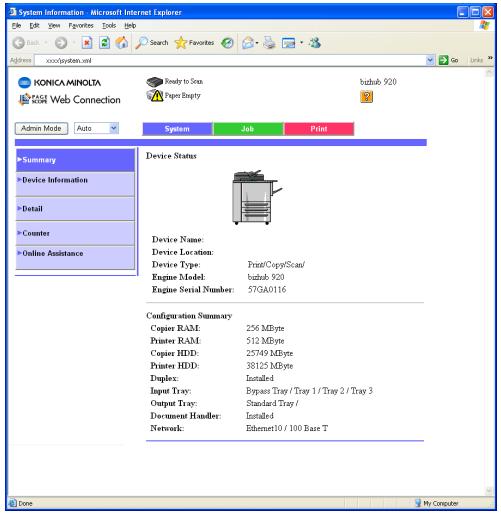Open the Auto language dropdown
This screenshot has height=515, width=501.
(96, 128)
